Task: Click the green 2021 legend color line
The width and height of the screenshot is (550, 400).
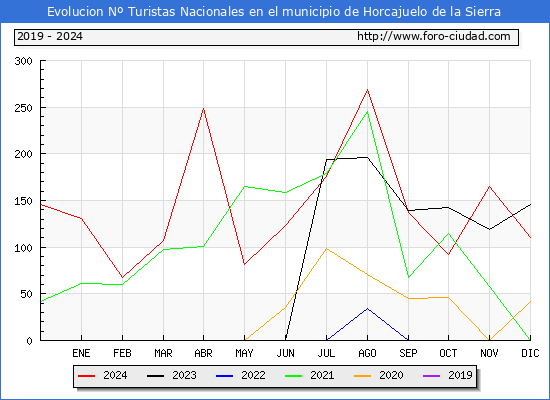Action: point(294,376)
